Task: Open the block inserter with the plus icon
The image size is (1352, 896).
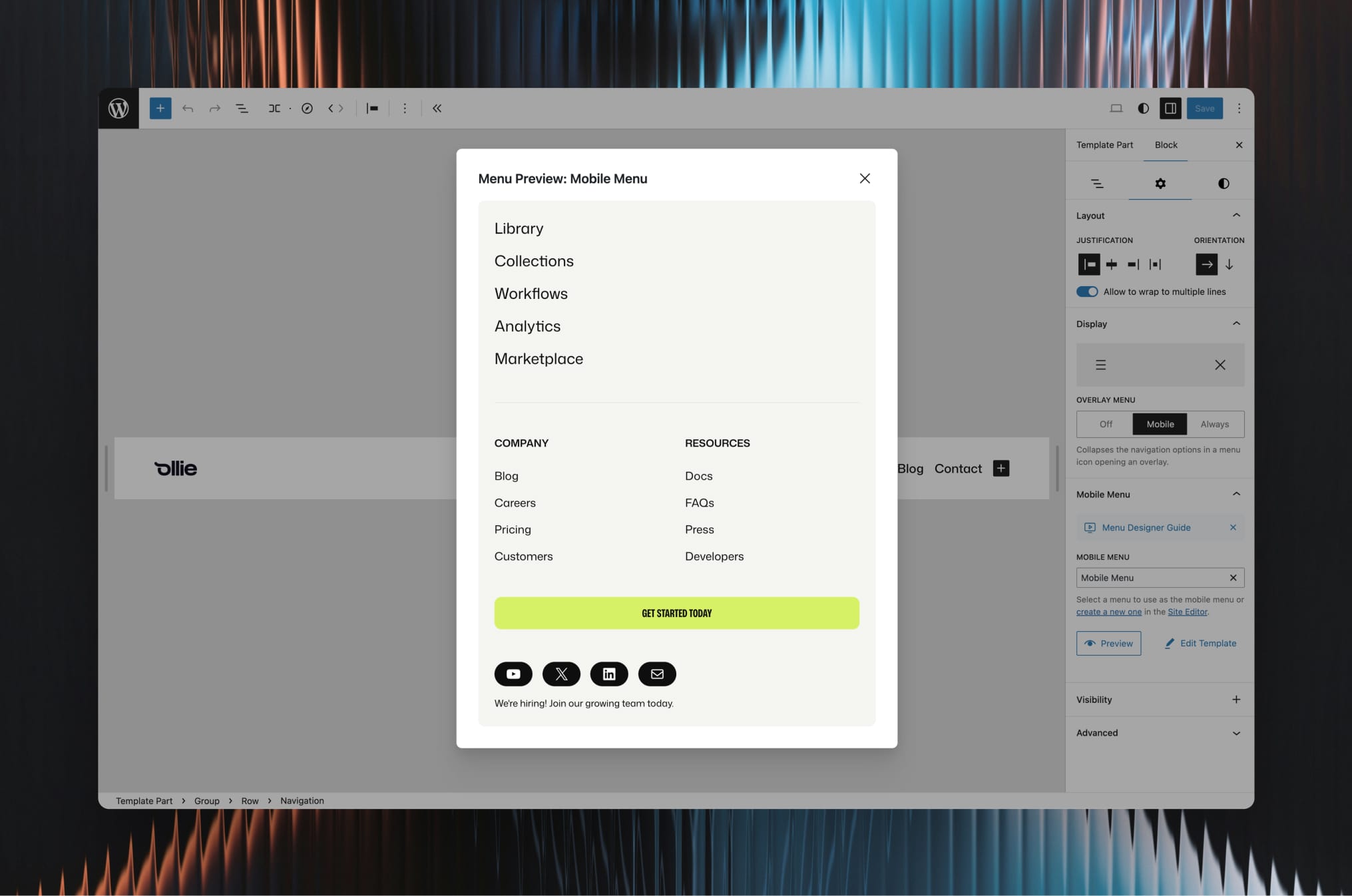Action: (x=160, y=108)
